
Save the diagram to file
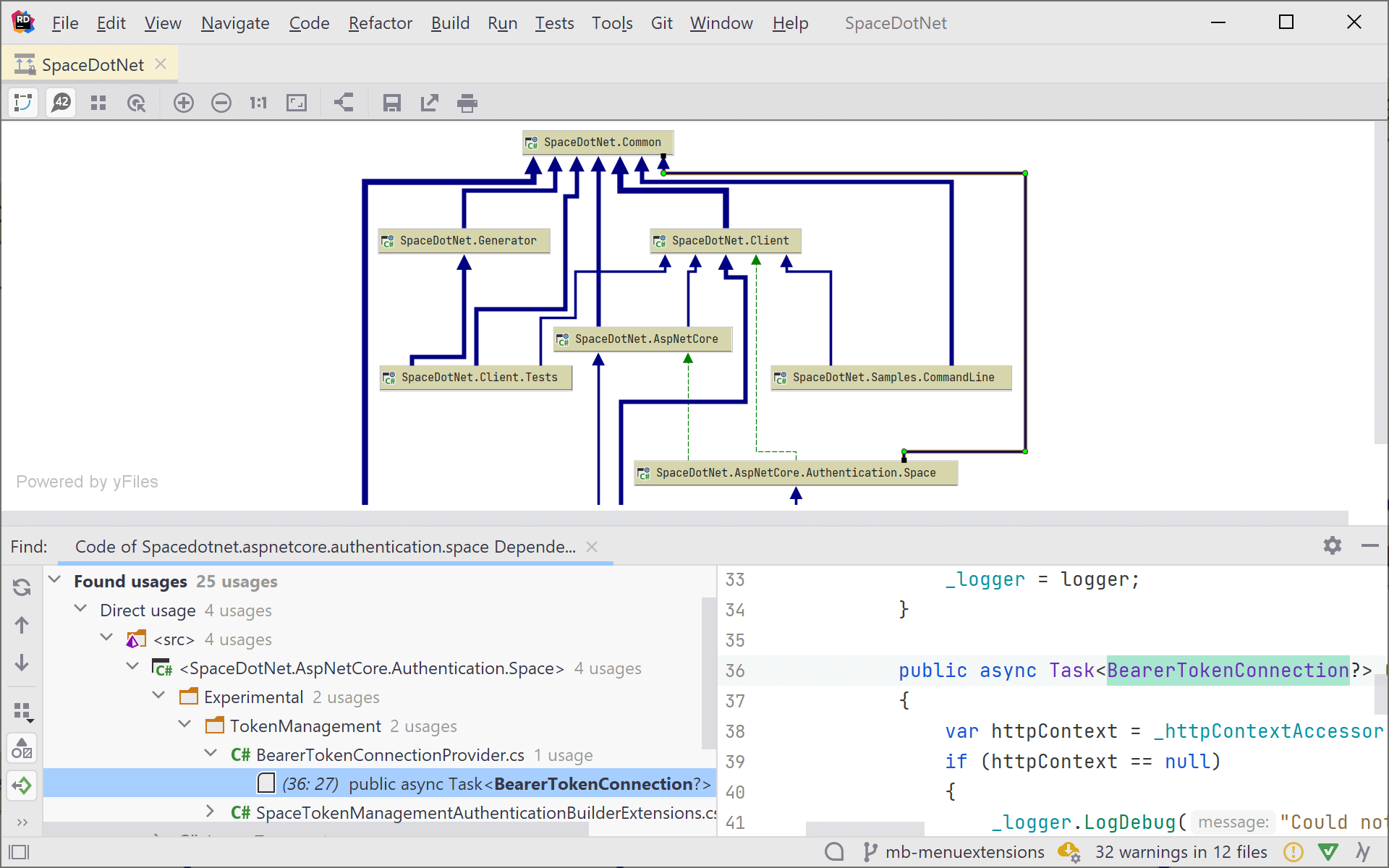pyautogui.click(x=391, y=103)
